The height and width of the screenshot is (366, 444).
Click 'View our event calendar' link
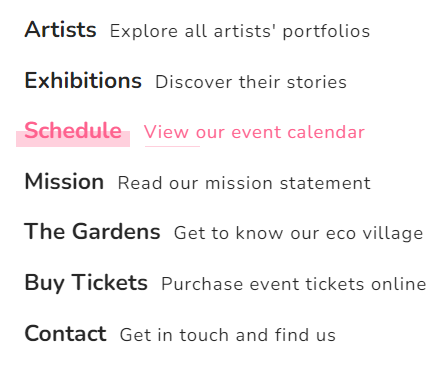(x=254, y=132)
